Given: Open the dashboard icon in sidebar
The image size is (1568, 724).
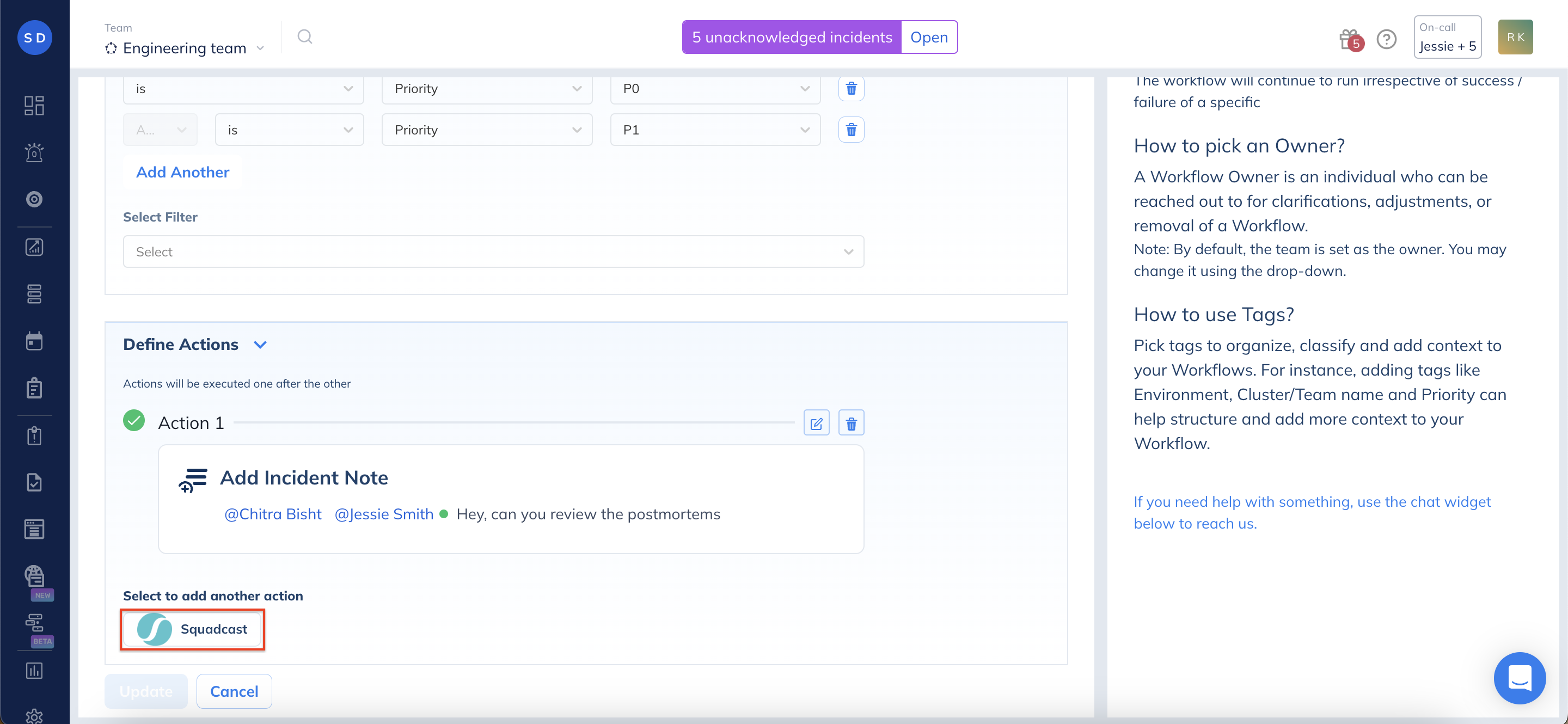Looking at the screenshot, I should tap(34, 105).
